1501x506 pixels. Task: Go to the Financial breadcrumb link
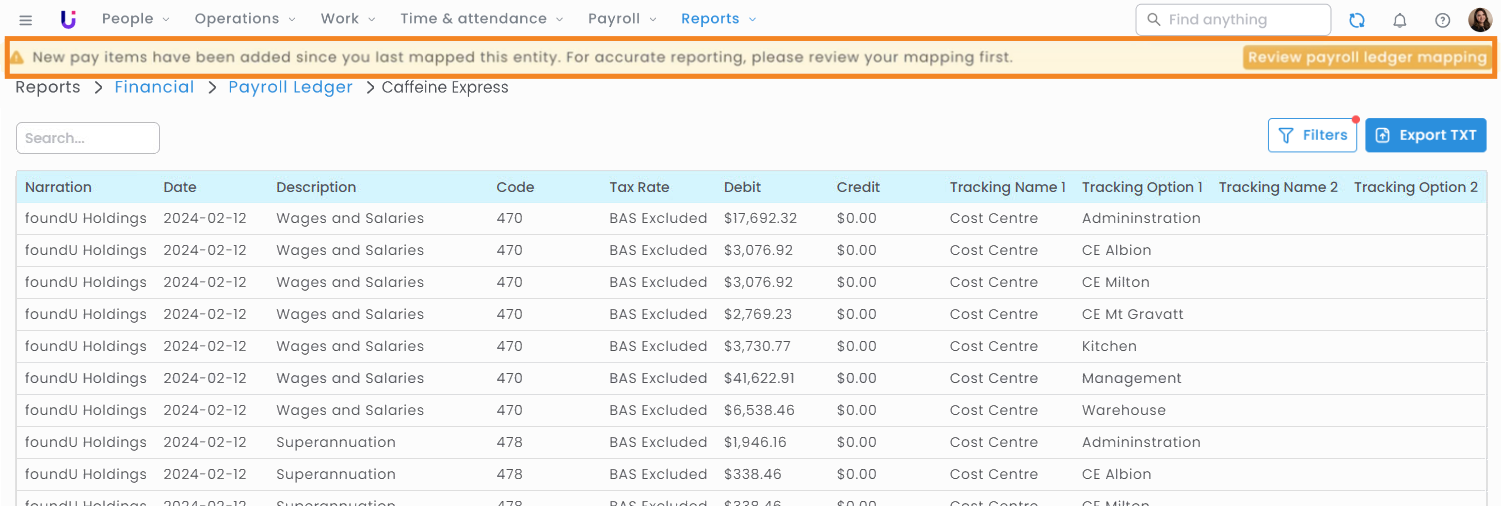pos(154,87)
